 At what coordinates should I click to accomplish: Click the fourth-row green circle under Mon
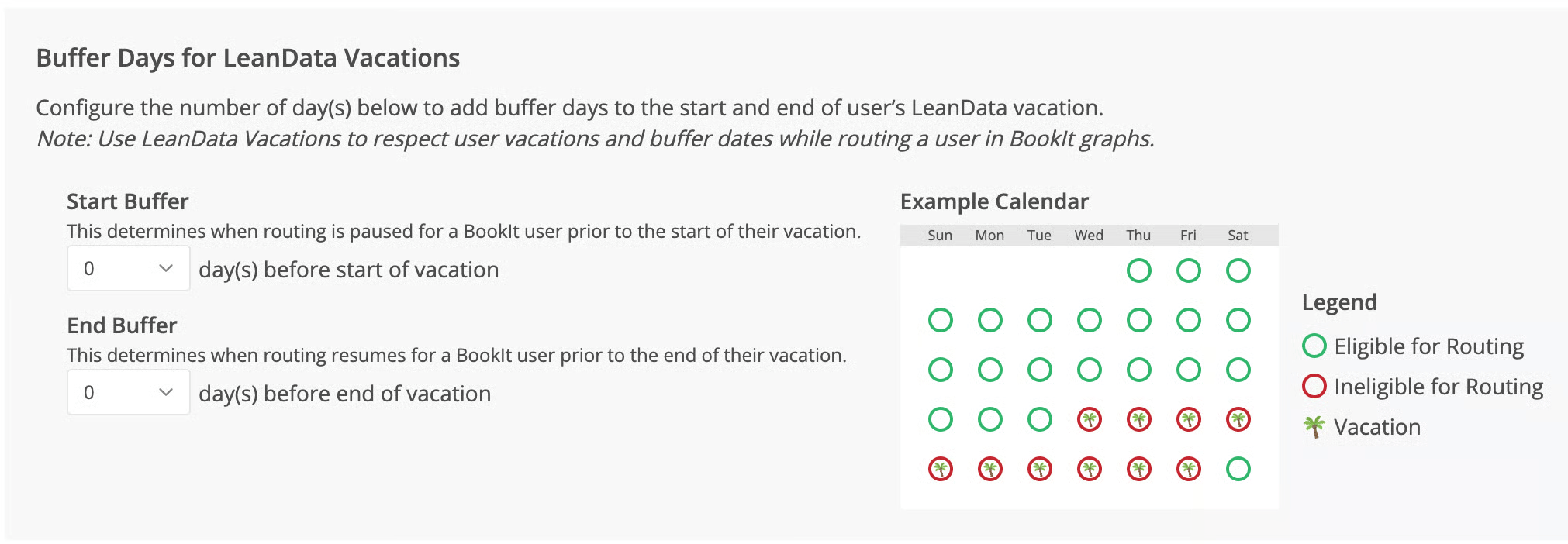[989, 419]
